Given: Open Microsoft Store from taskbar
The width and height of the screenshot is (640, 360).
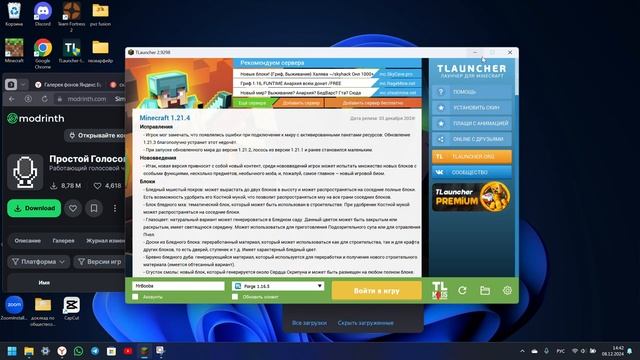Looking at the screenshot, I should pyautogui.click(x=111, y=351).
